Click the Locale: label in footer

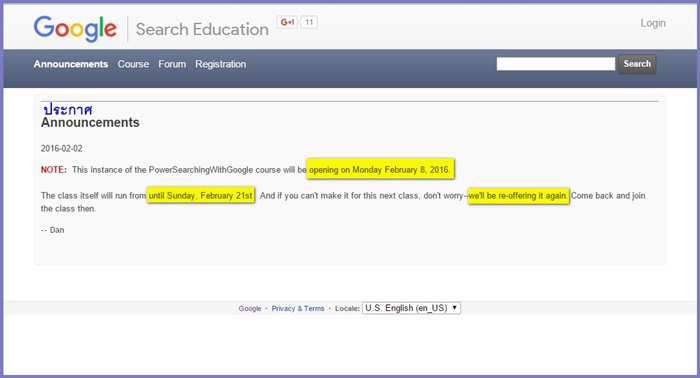(347, 308)
